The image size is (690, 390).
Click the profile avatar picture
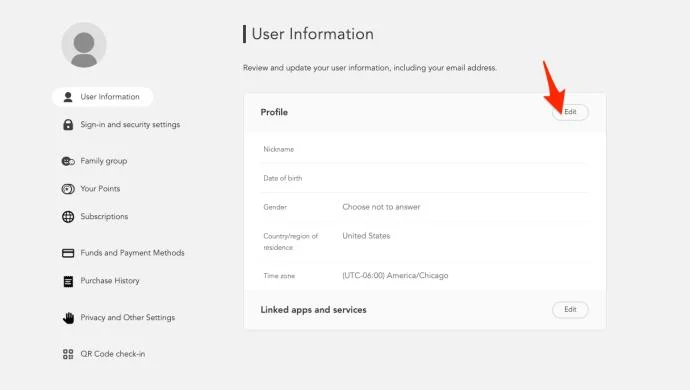click(x=84, y=45)
